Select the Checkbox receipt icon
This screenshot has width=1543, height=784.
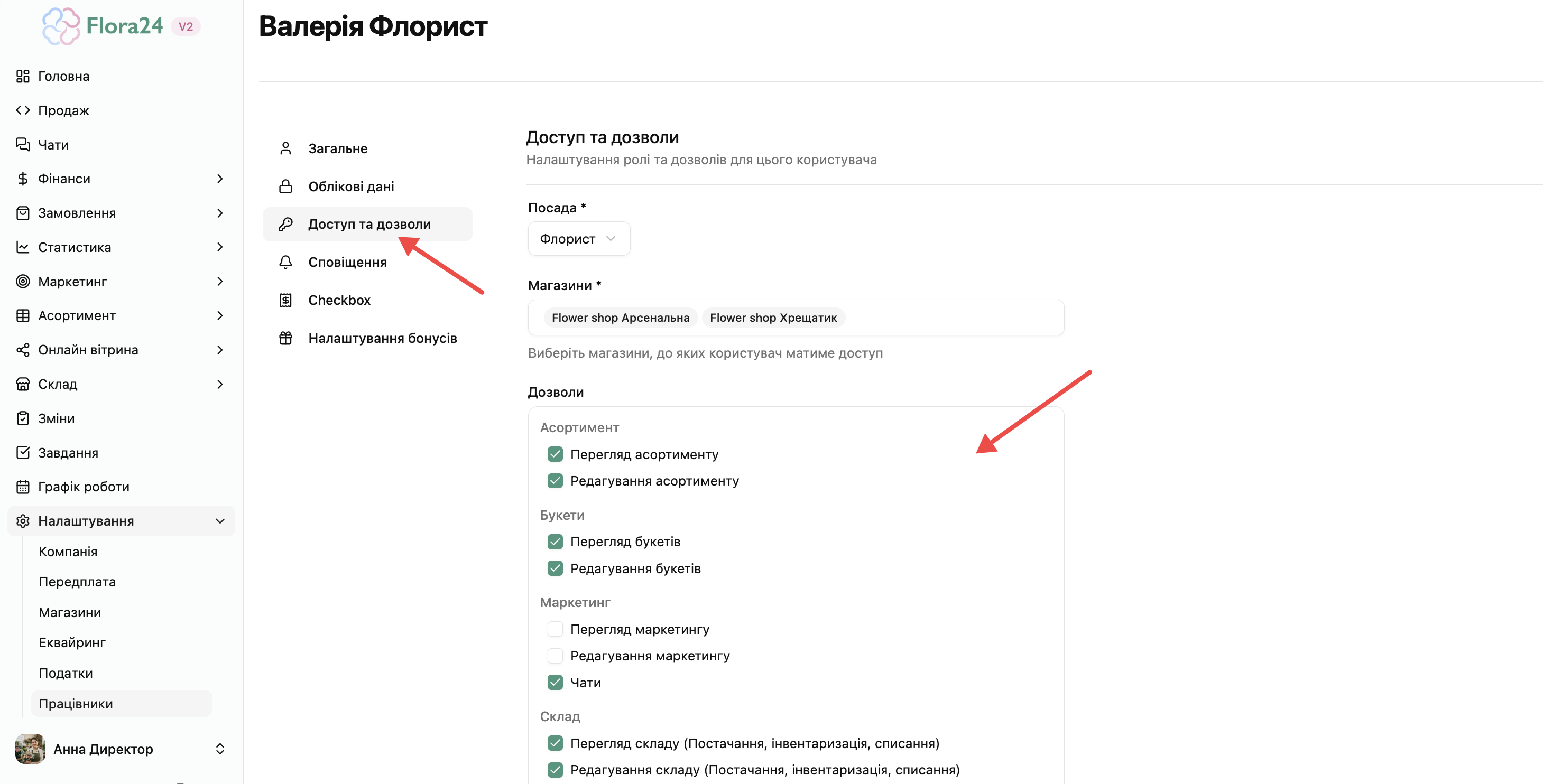(x=286, y=300)
